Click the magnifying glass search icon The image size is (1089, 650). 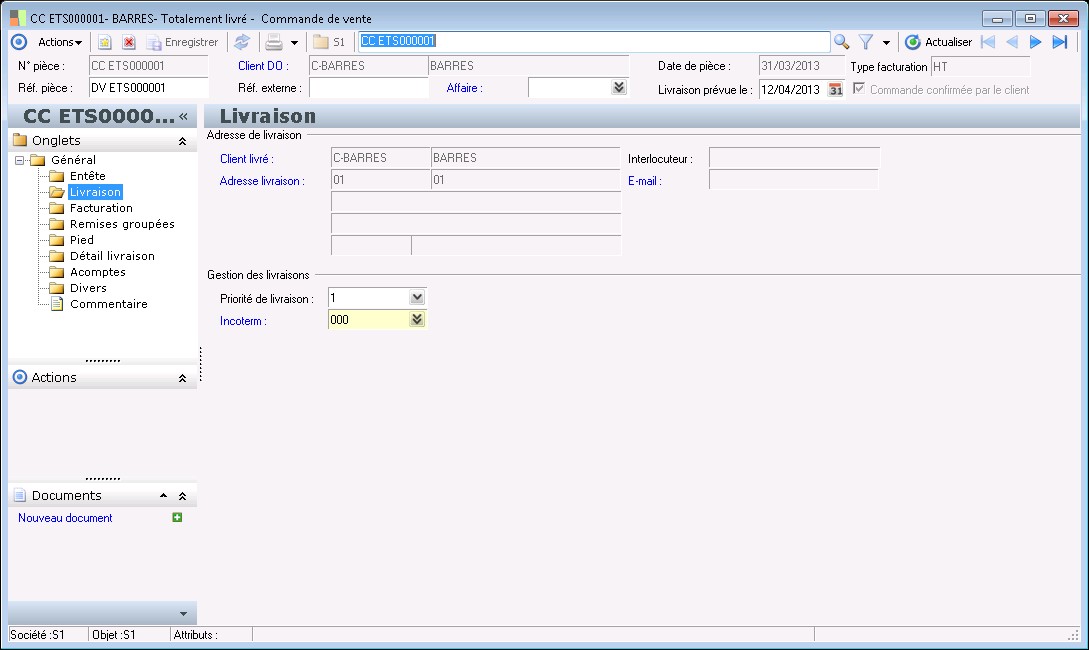pyautogui.click(x=842, y=42)
